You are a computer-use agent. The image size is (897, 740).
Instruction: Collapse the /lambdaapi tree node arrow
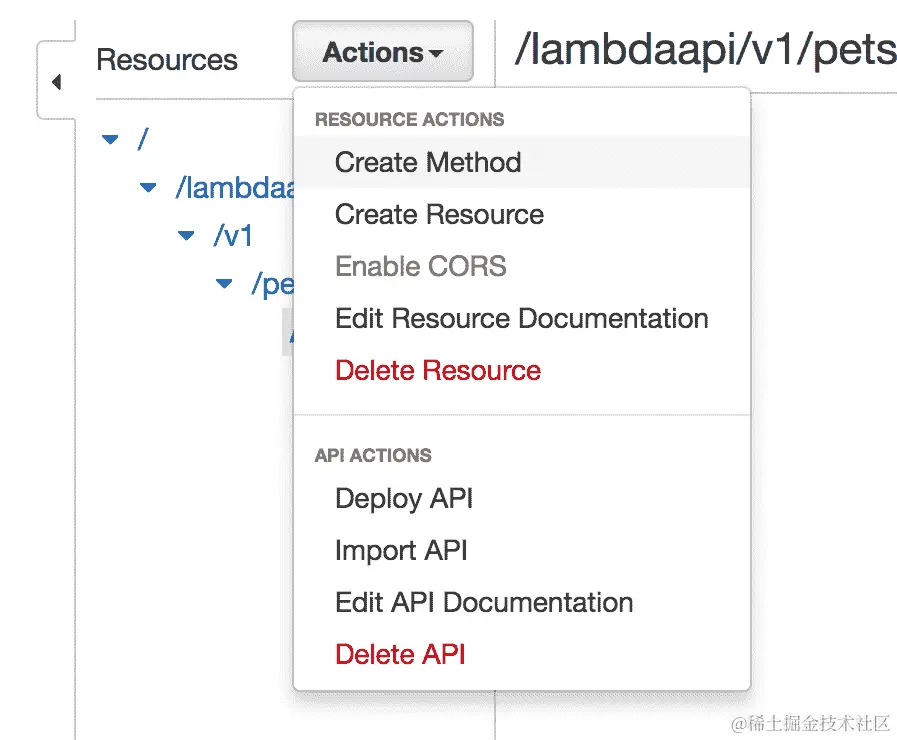click(x=149, y=187)
